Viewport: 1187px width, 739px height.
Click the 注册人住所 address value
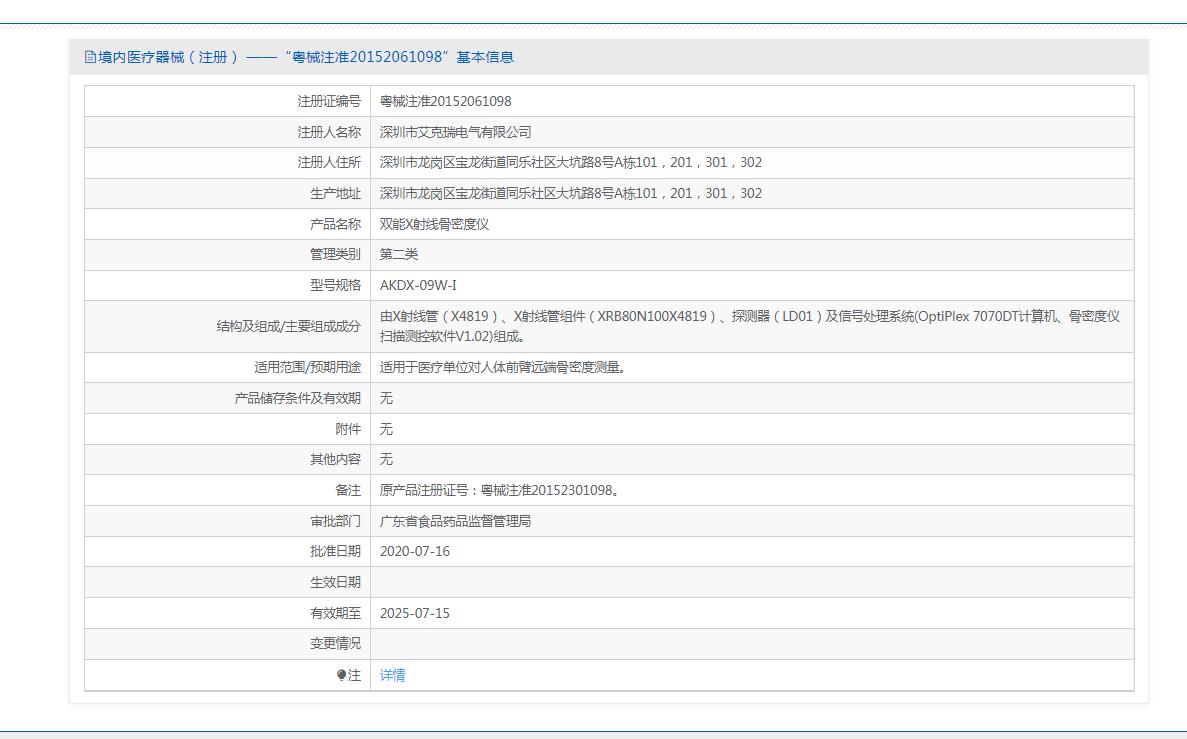(x=571, y=163)
